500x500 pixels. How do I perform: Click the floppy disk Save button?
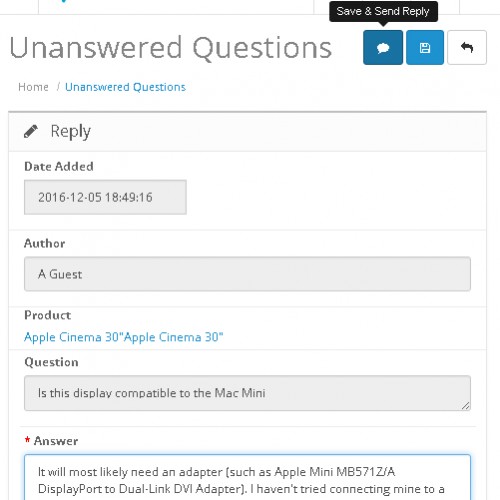[425, 47]
